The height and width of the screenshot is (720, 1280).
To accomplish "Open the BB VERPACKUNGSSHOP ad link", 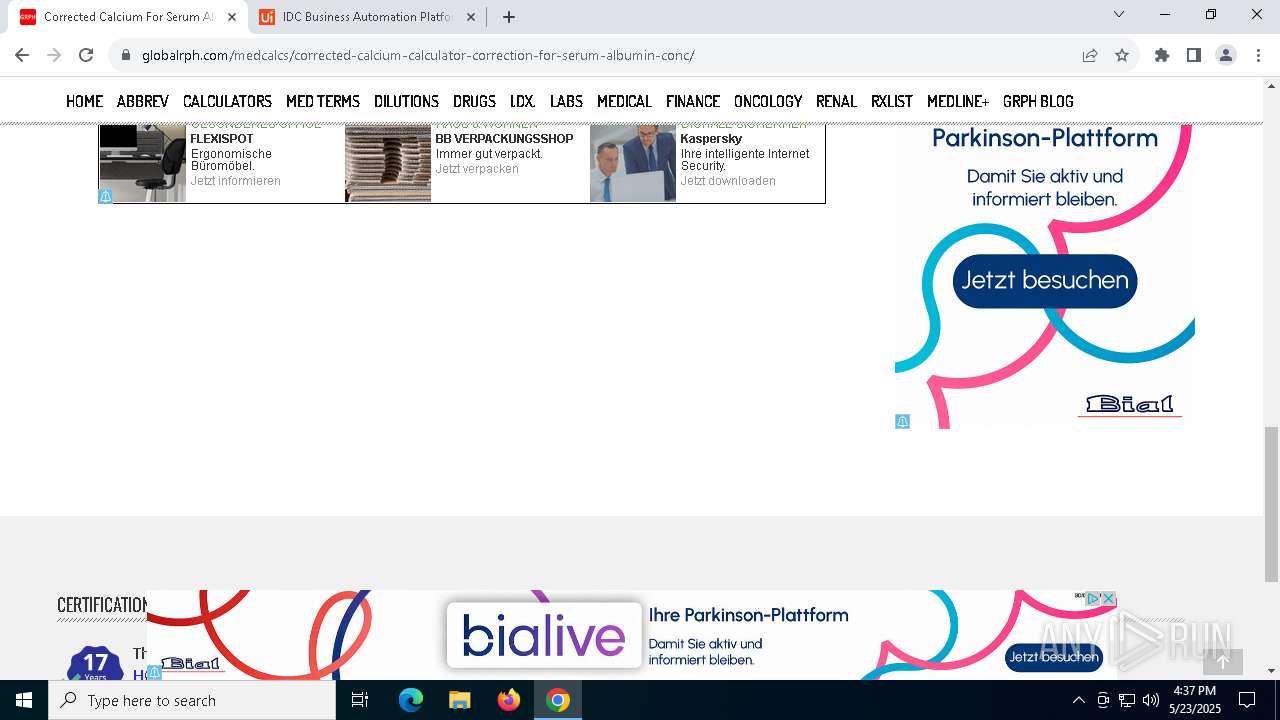I will 504,139.
